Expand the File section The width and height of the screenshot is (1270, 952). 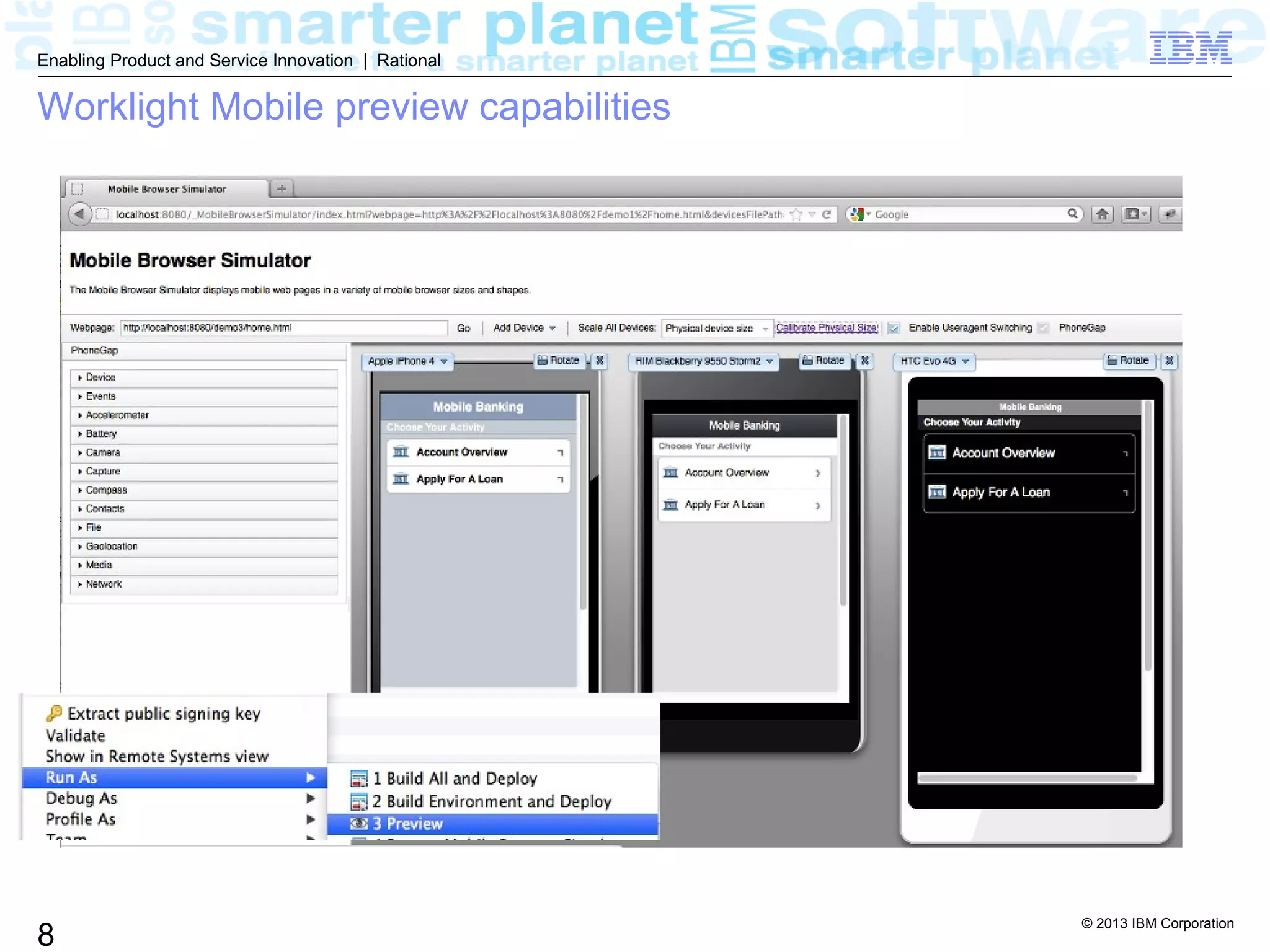tap(204, 527)
